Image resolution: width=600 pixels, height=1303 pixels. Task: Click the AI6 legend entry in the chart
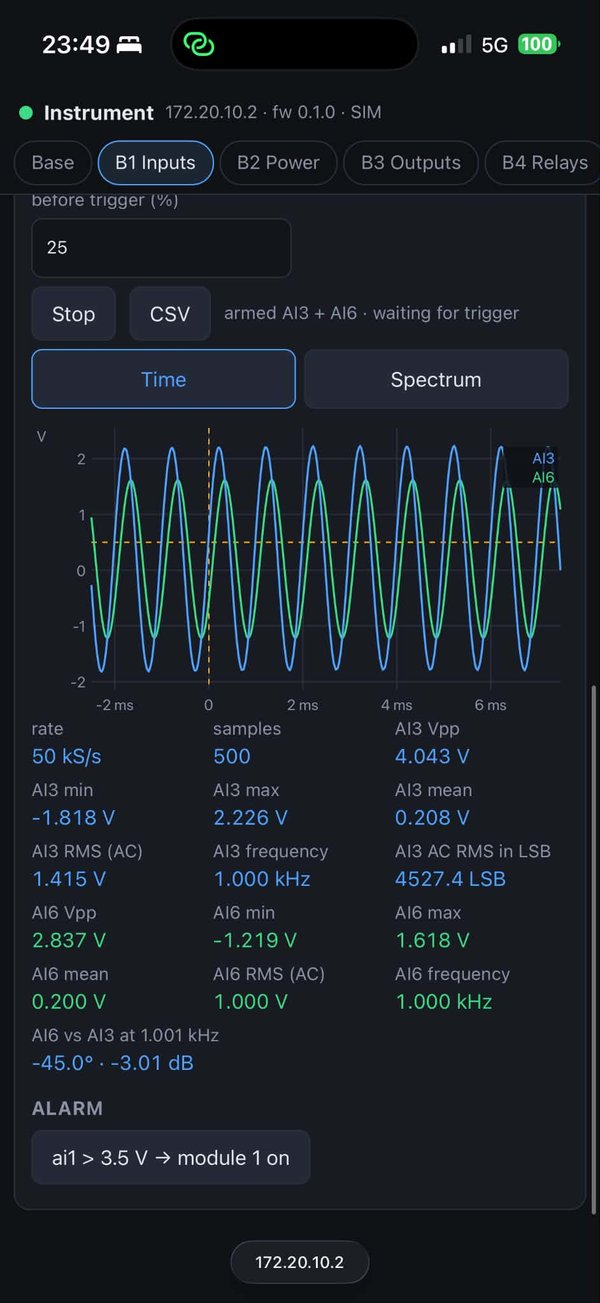(542, 478)
